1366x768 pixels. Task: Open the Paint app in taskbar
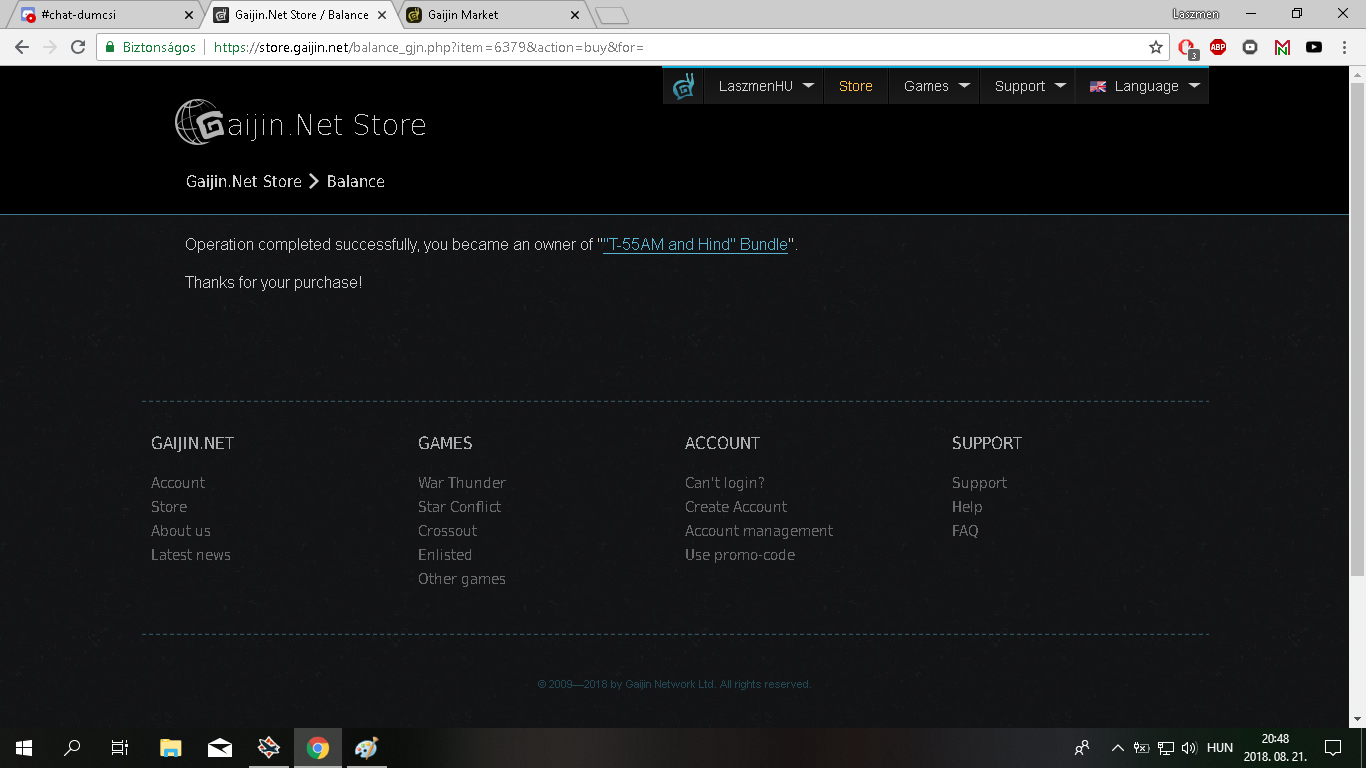[x=367, y=747]
